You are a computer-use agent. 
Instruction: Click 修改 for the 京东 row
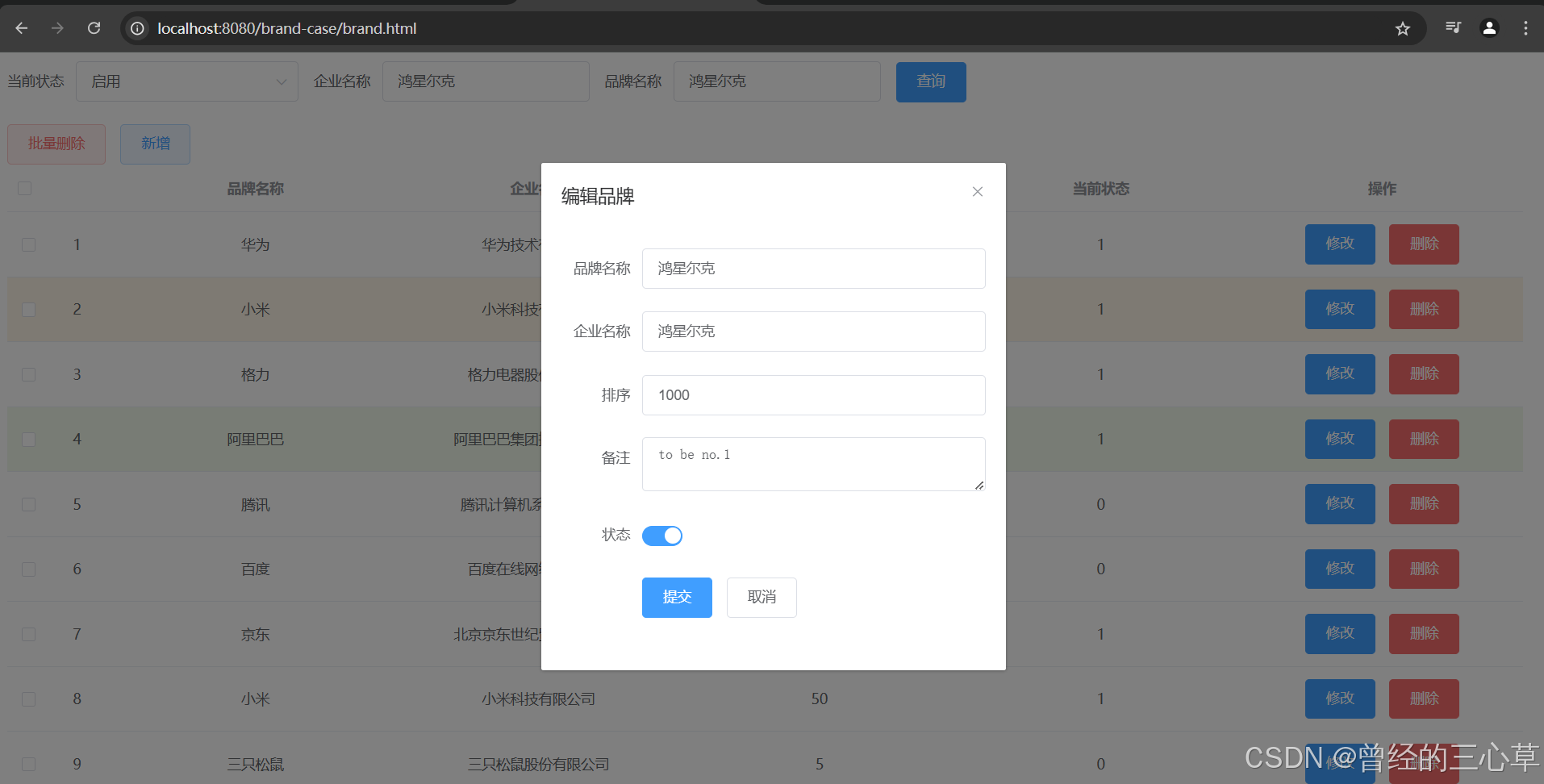[x=1340, y=634]
